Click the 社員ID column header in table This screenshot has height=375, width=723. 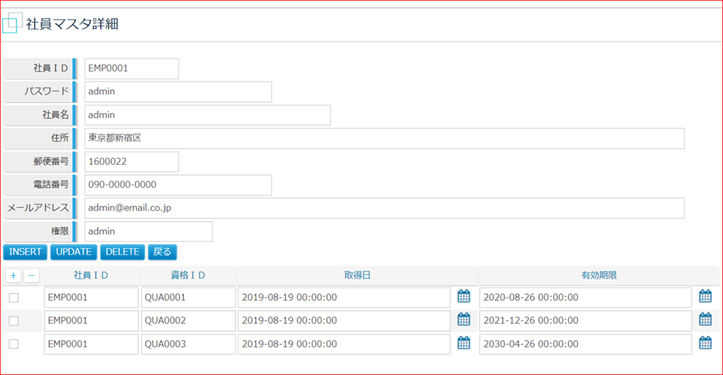point(91,275)
